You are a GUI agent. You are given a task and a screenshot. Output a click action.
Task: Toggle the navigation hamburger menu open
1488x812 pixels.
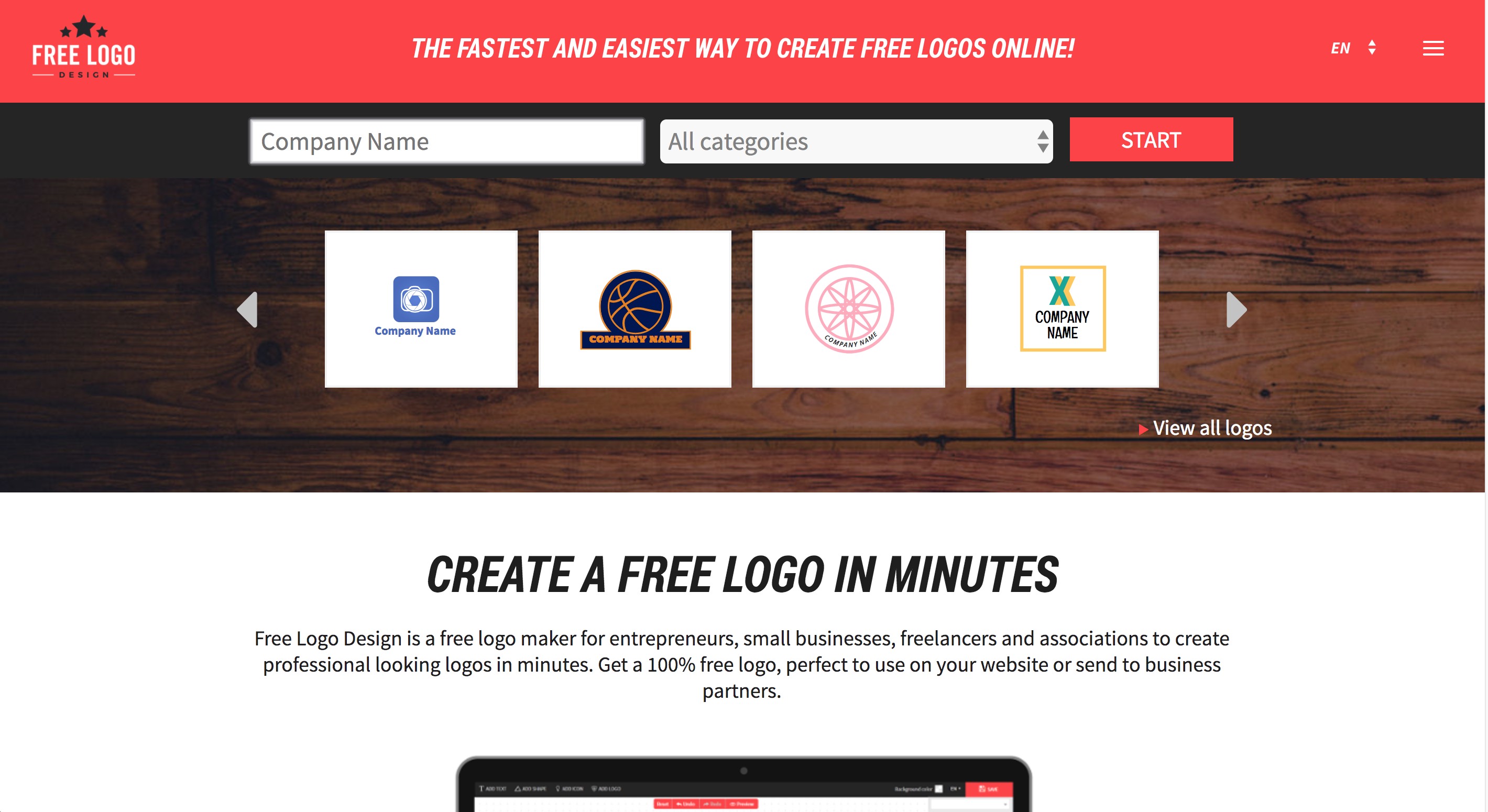click(1433, 48)
